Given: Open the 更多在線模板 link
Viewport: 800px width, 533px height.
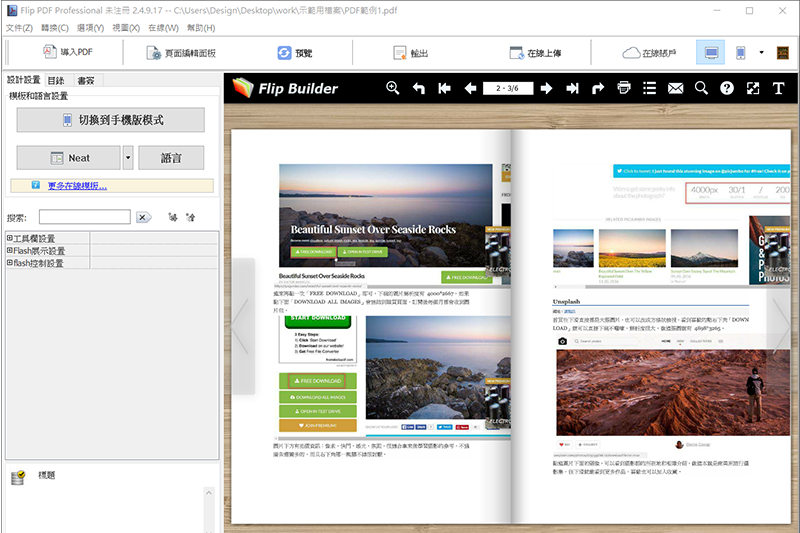Looking at the screenshot, I should (x=78, y=186).
